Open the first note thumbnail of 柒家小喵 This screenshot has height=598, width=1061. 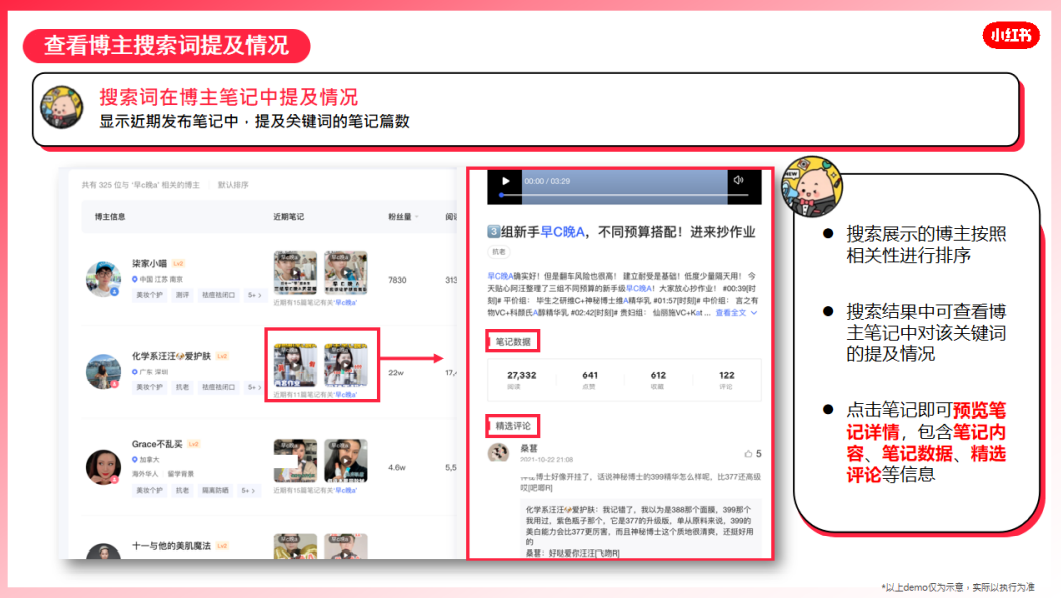click(295, 273)
